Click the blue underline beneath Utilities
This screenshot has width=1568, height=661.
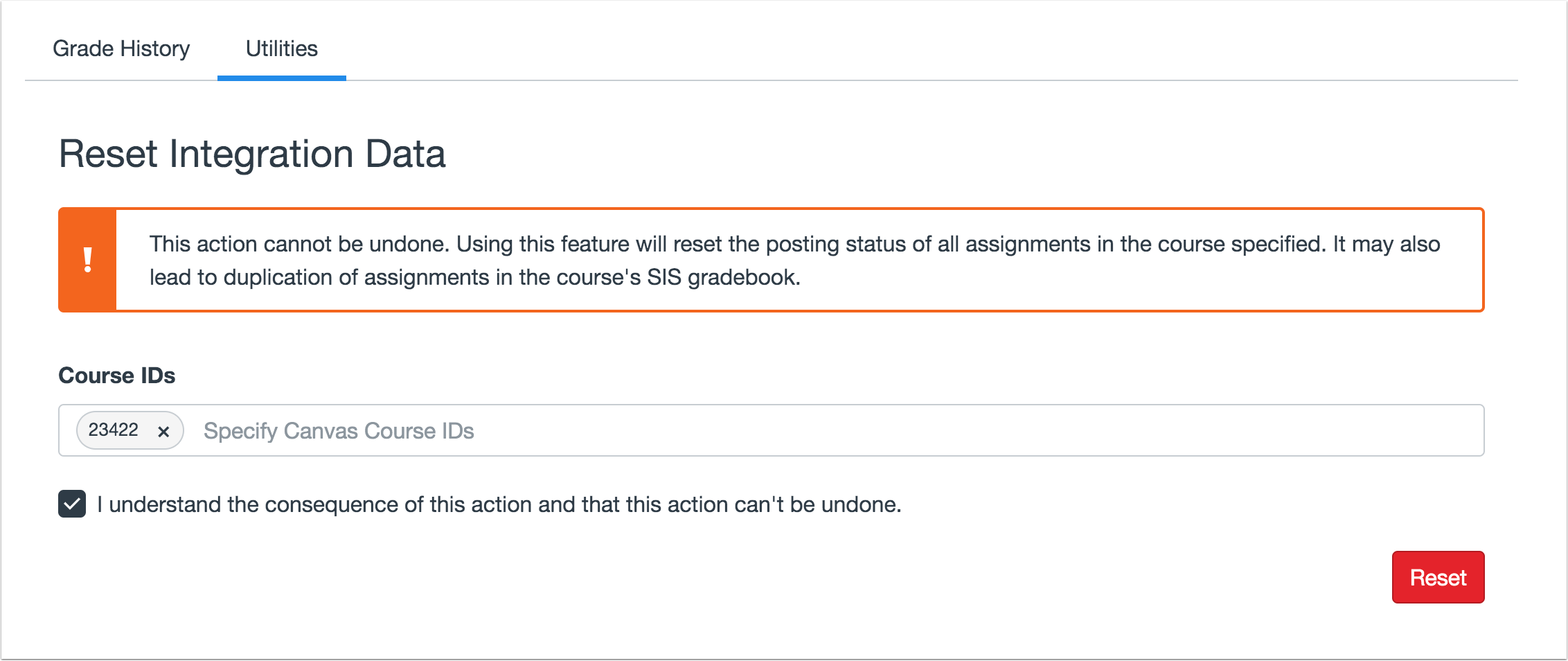click(281, 78)
